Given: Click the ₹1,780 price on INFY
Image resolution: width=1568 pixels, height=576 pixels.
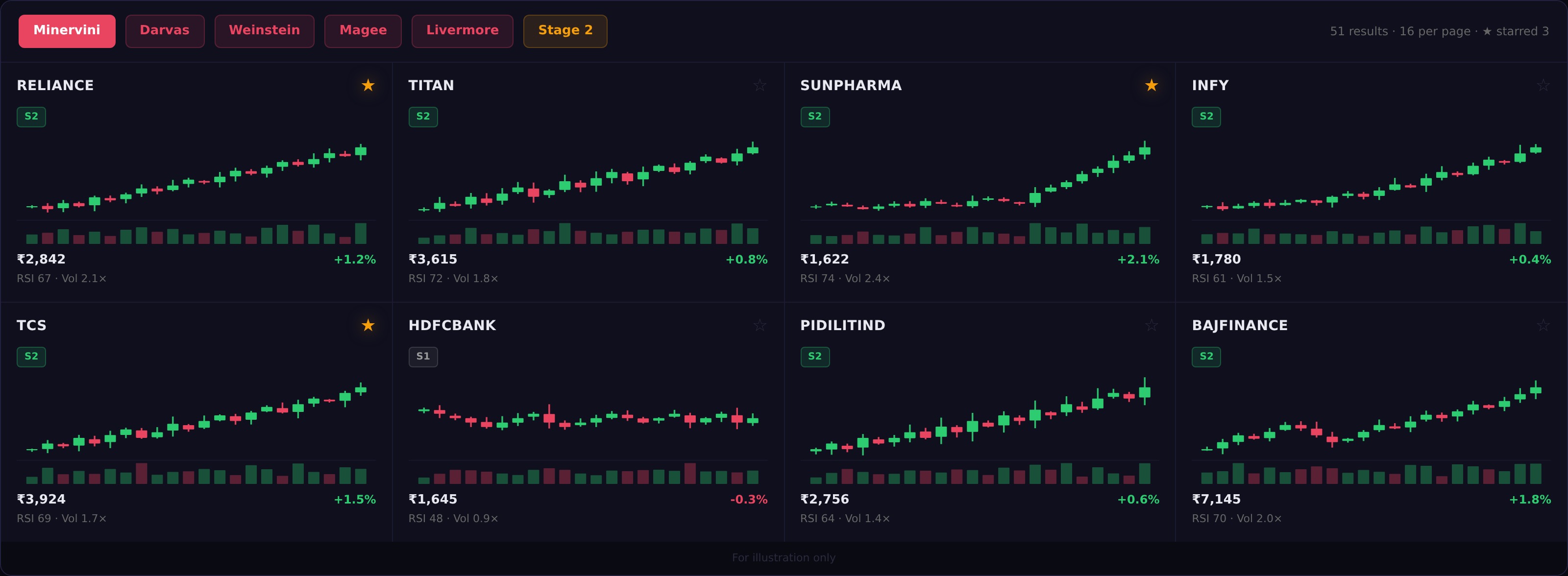Looking at the screenshot, I should tap(1216, 260).
